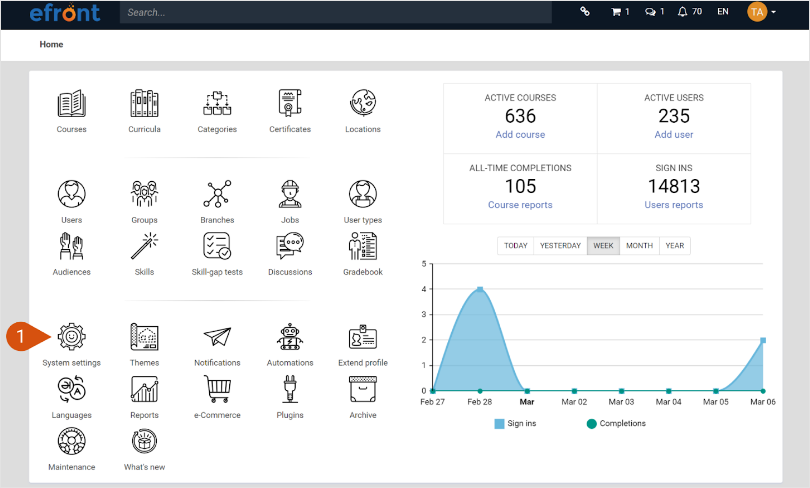This screenshot has width=810, height=488.
Task: Select the TODAY chart range tab
Action: pos(515,246)
